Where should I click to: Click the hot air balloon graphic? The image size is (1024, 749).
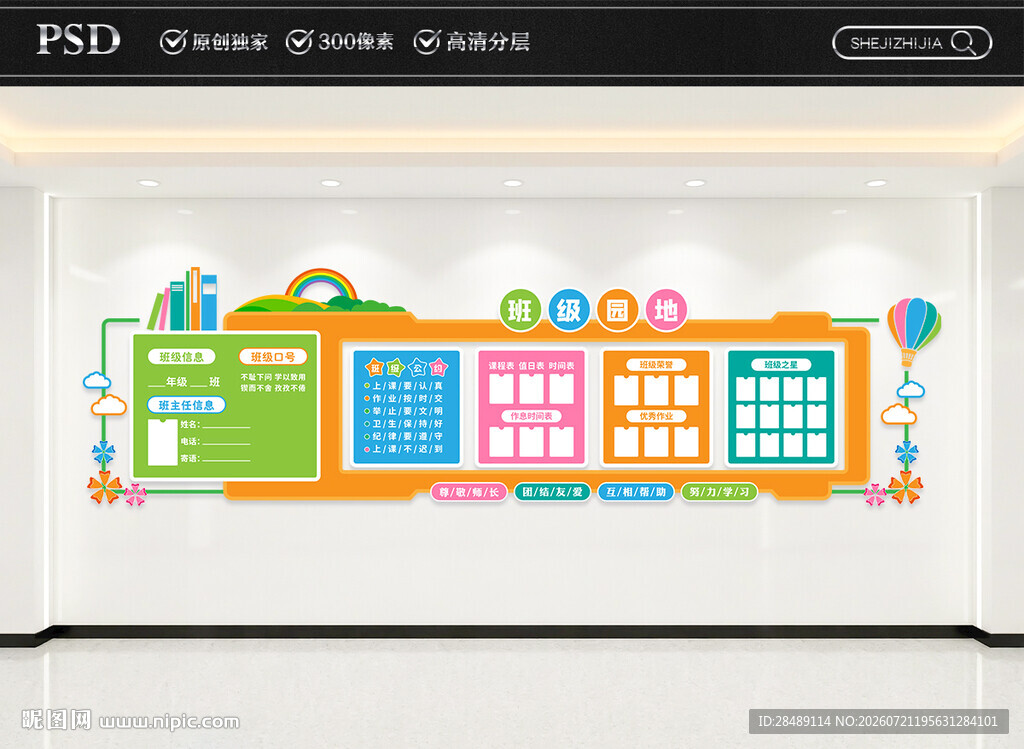(x=914, y=330)
